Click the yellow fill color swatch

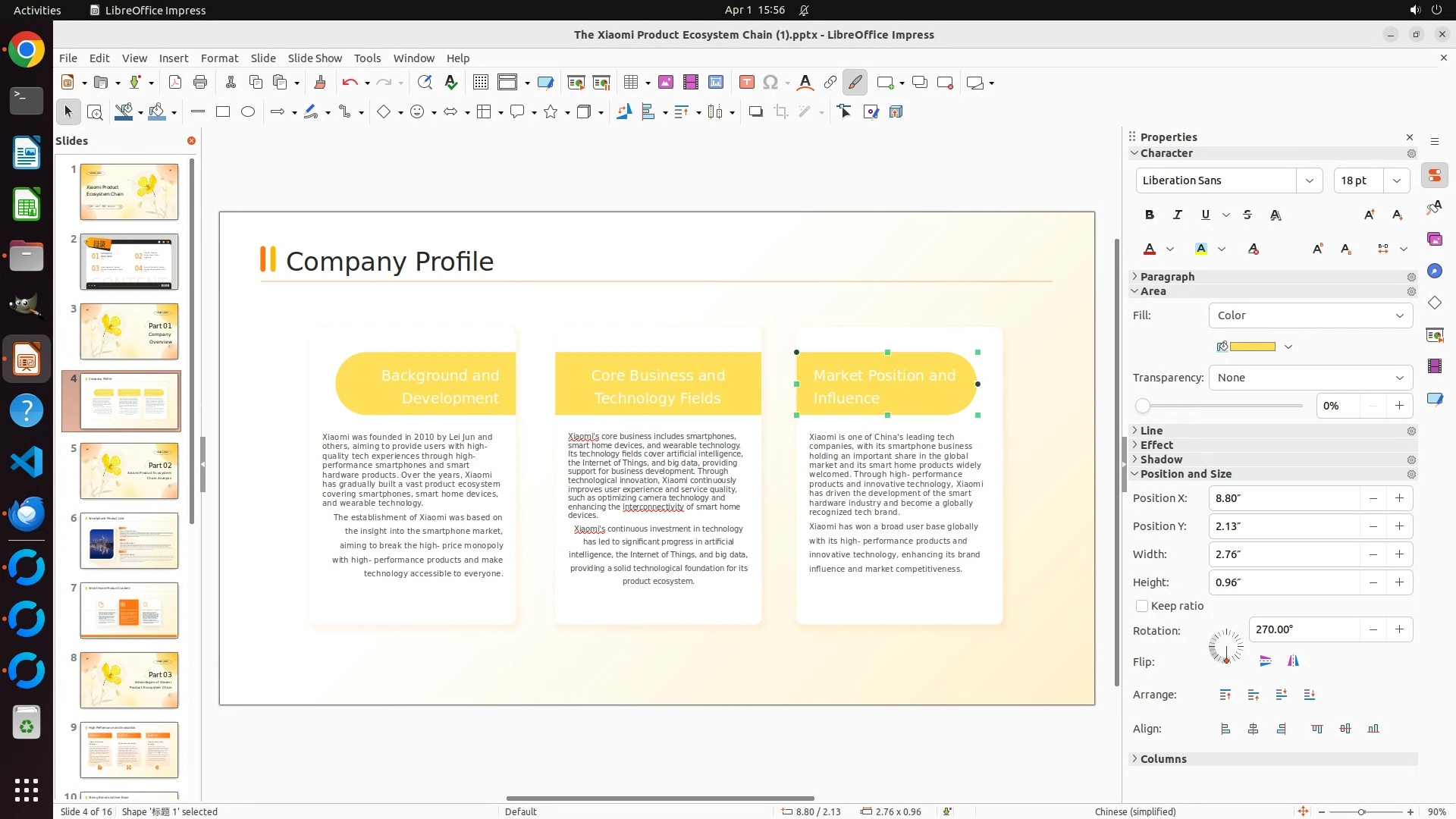point(1252,347)
